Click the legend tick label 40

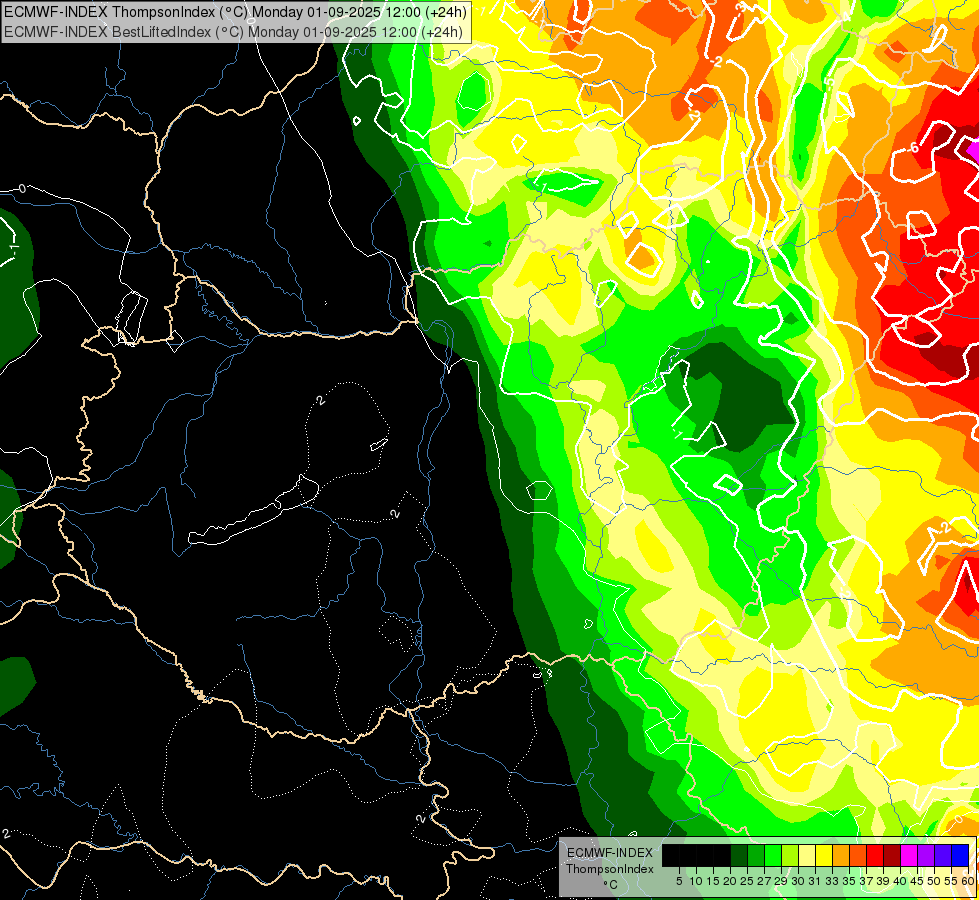coord(900,881)
